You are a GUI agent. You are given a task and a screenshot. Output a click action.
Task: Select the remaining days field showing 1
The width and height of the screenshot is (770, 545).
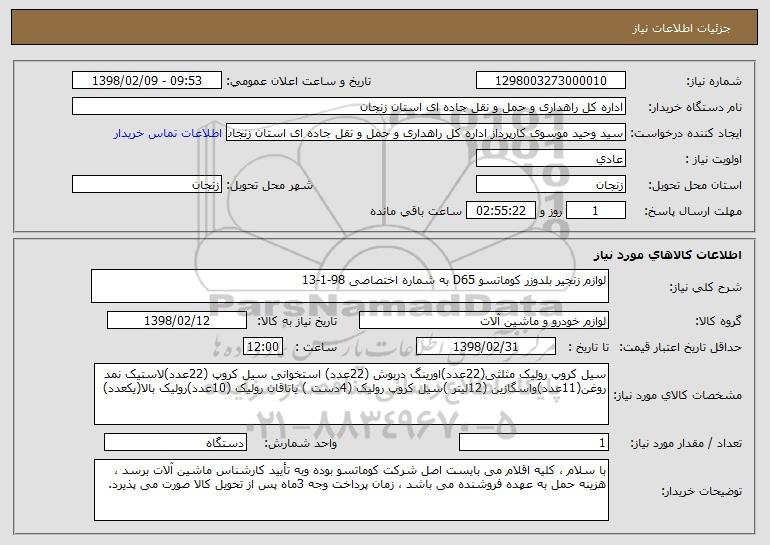595,211
